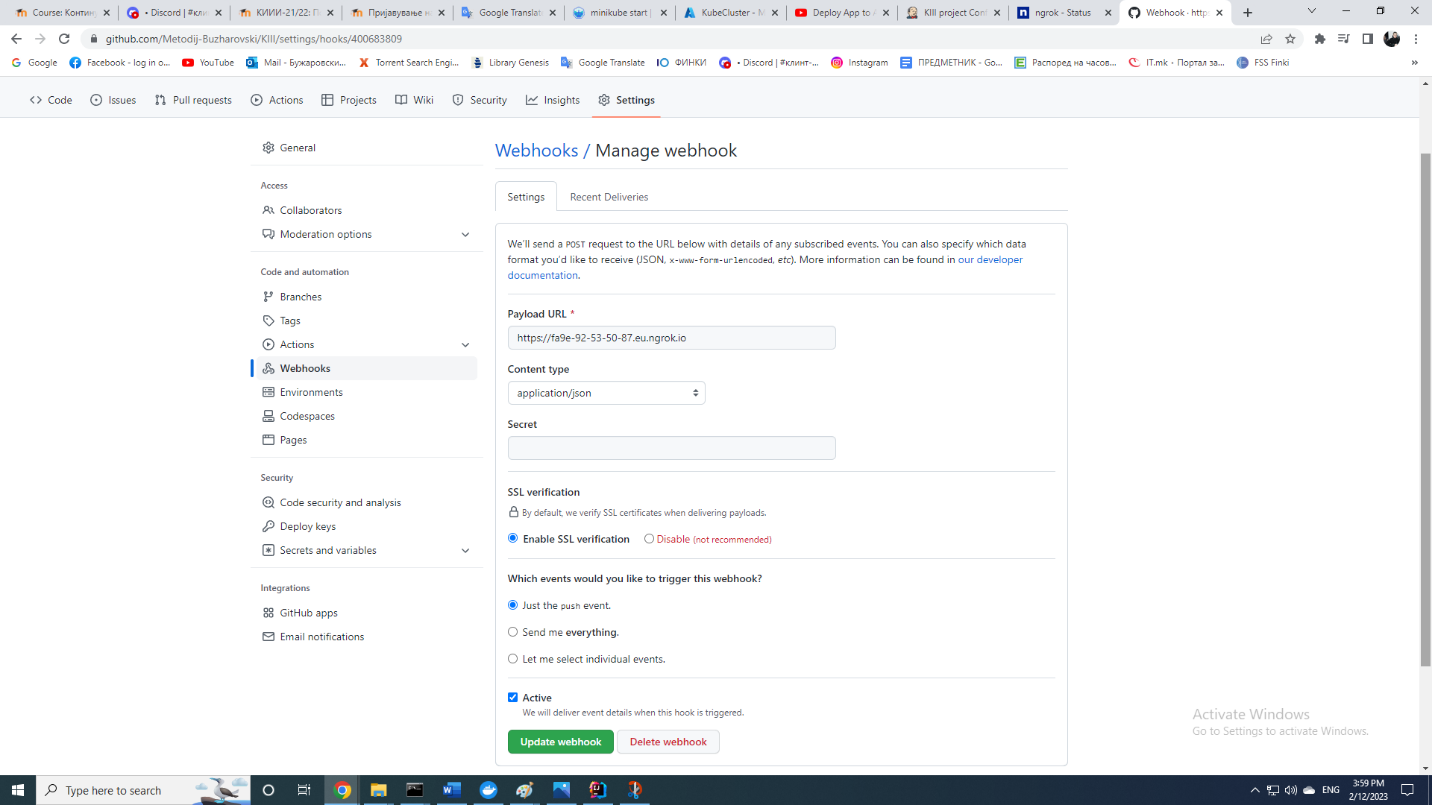Screen dimensions: 1432x805
Task: Select Send me everything for webhook events
Action: click(x=513, y=631)
